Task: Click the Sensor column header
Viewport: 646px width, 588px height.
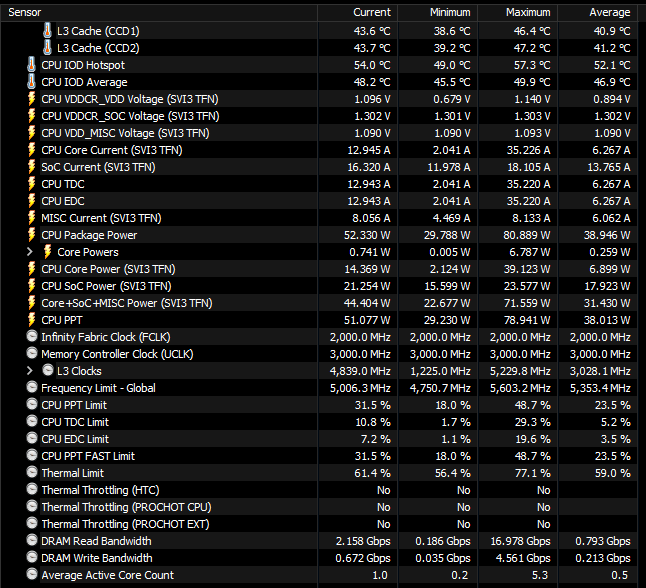Action: (x=159, y=12)
